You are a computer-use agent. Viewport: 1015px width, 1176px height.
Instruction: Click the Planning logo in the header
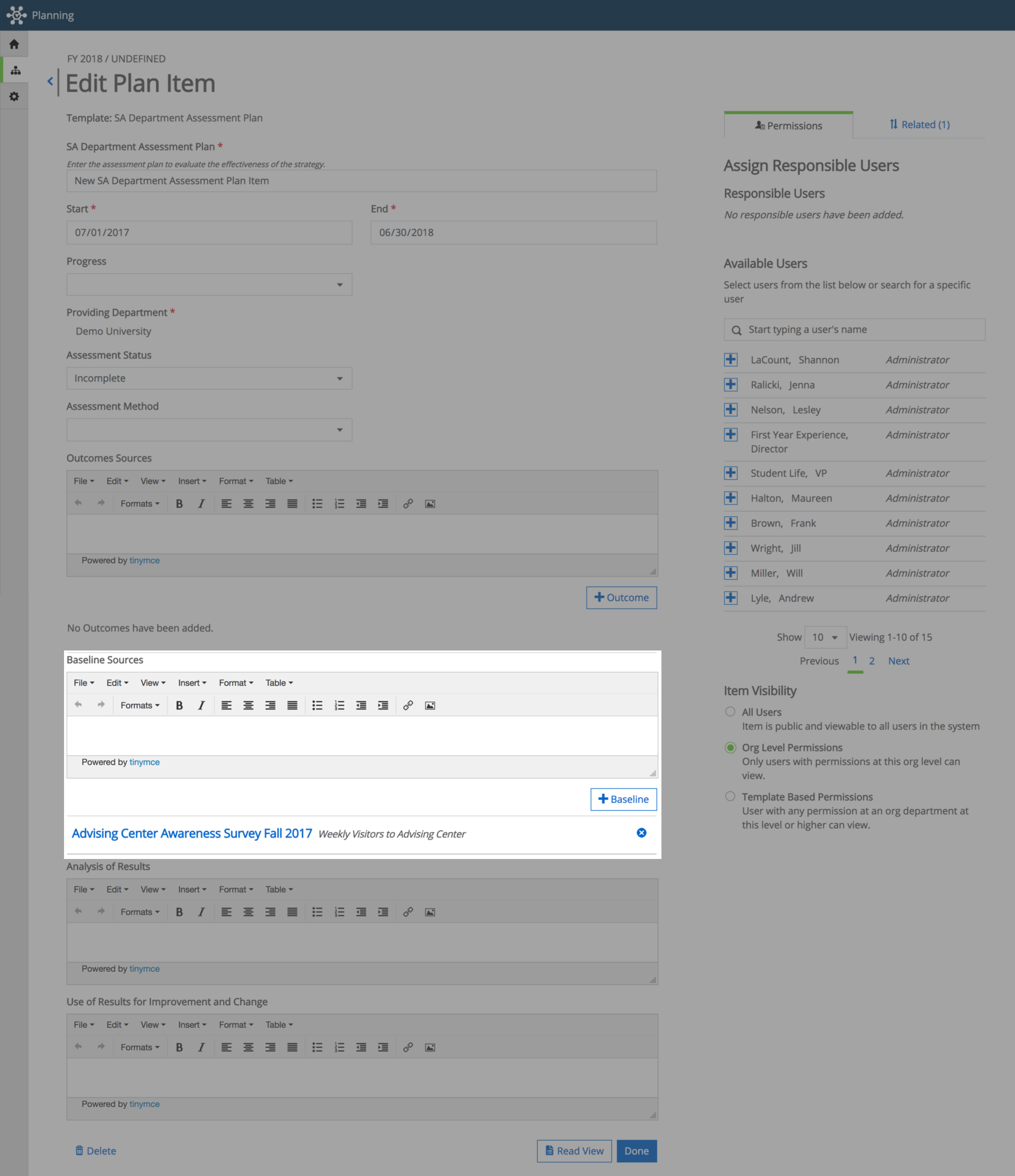coord(16,15)
